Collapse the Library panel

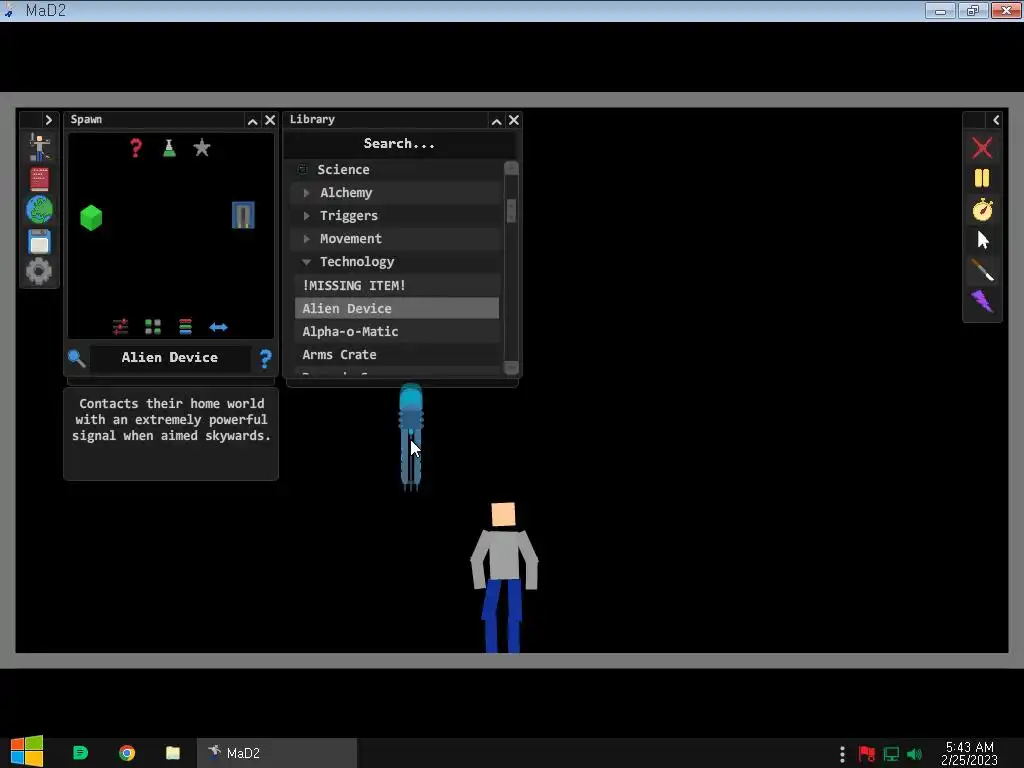(x=496, y=121)
